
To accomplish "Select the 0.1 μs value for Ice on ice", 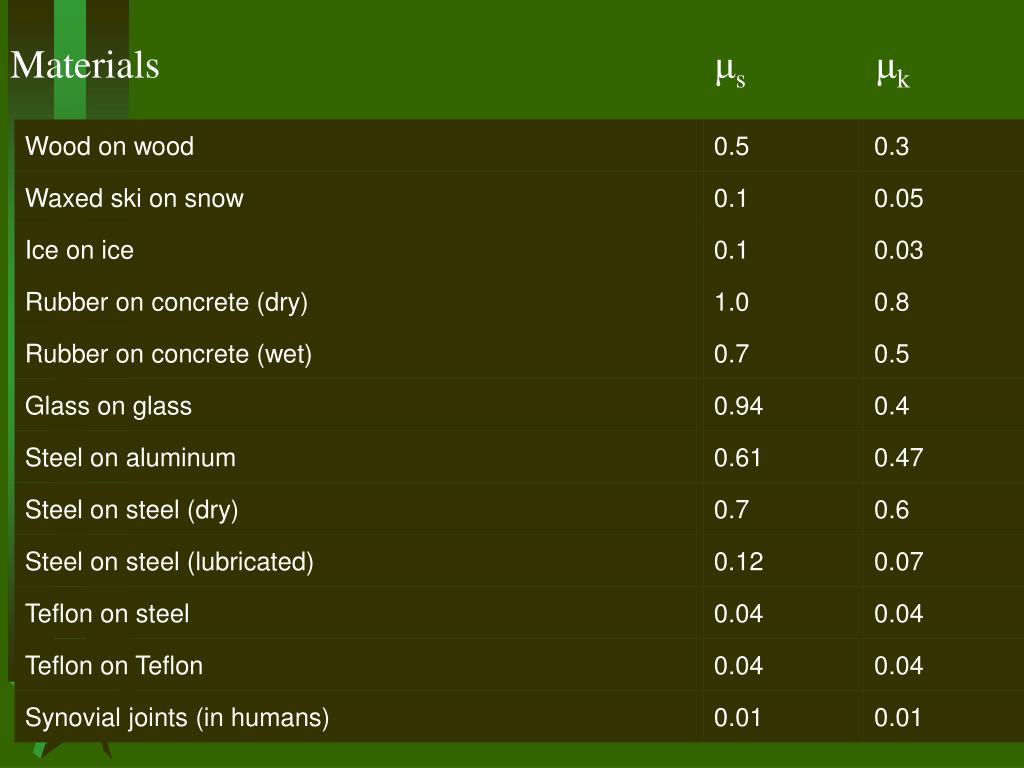I will pyautogui.click(x=730, y=250).
